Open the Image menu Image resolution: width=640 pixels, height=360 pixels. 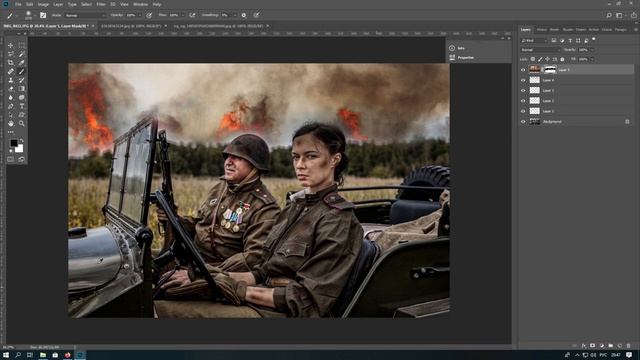[x=43, y=4]
